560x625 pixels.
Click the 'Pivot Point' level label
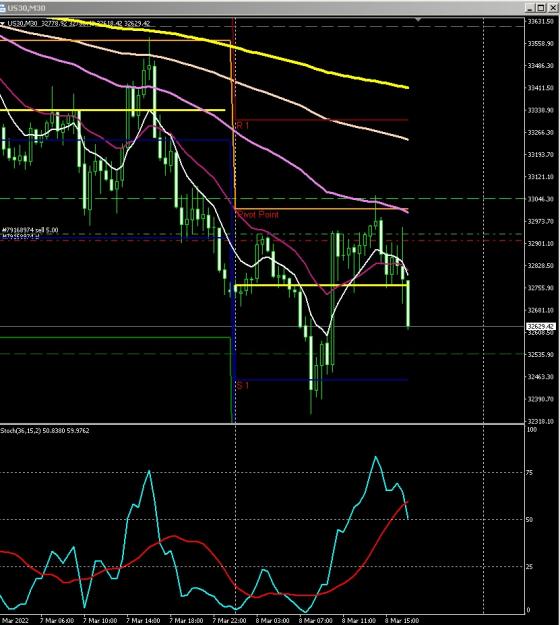[258, 215]
